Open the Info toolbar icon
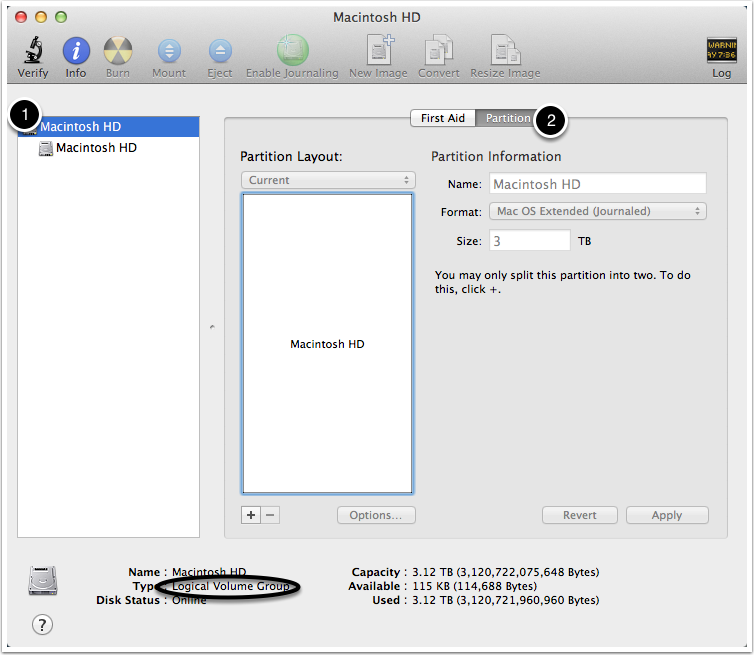 point(76,50)
